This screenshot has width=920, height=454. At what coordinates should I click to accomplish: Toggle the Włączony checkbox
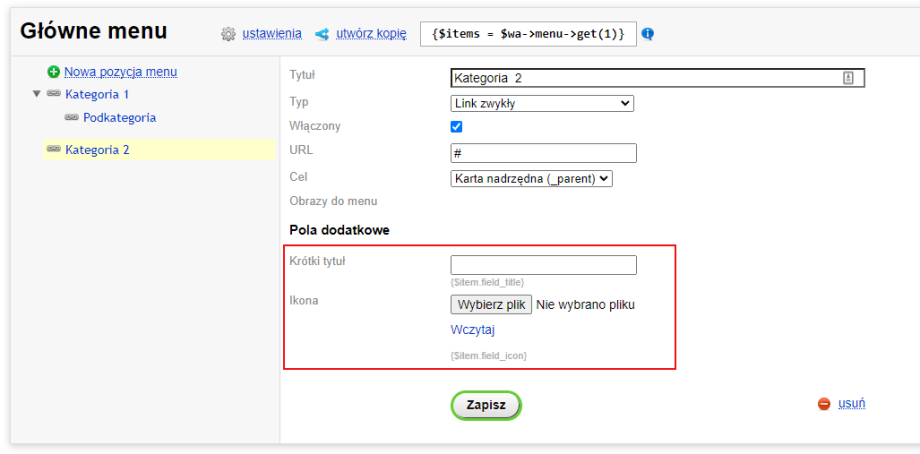[x=457, y=127]
